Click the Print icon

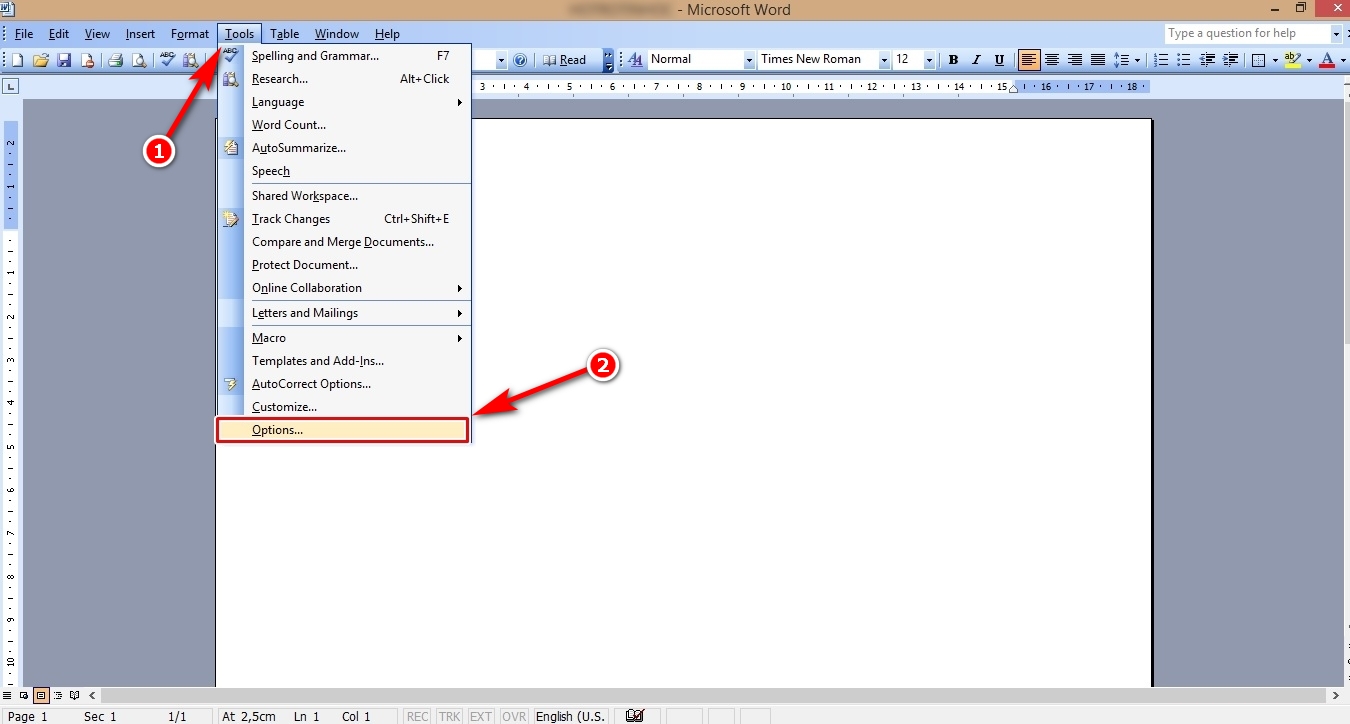[x=115, y=60]
